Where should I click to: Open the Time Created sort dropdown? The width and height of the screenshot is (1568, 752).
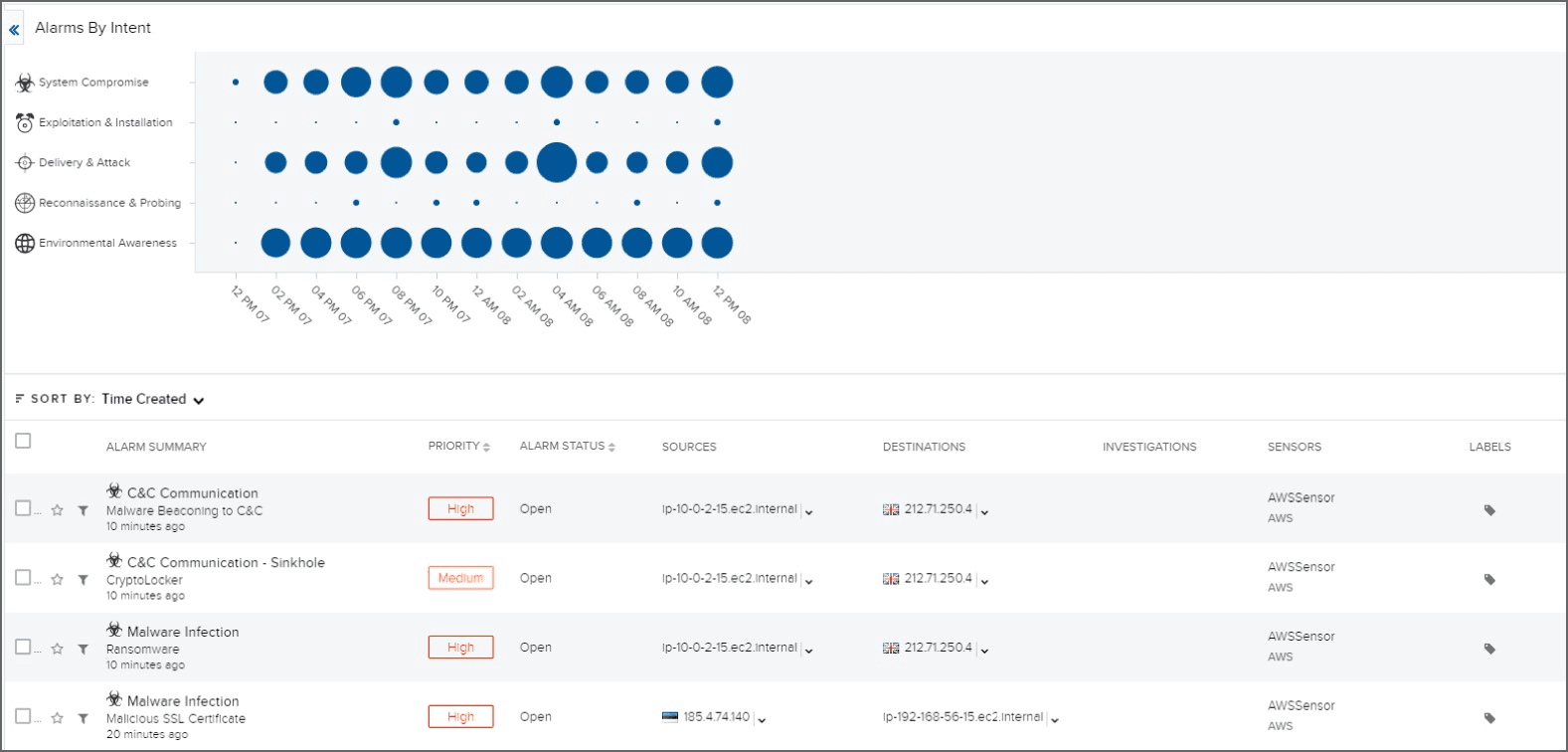153,399
